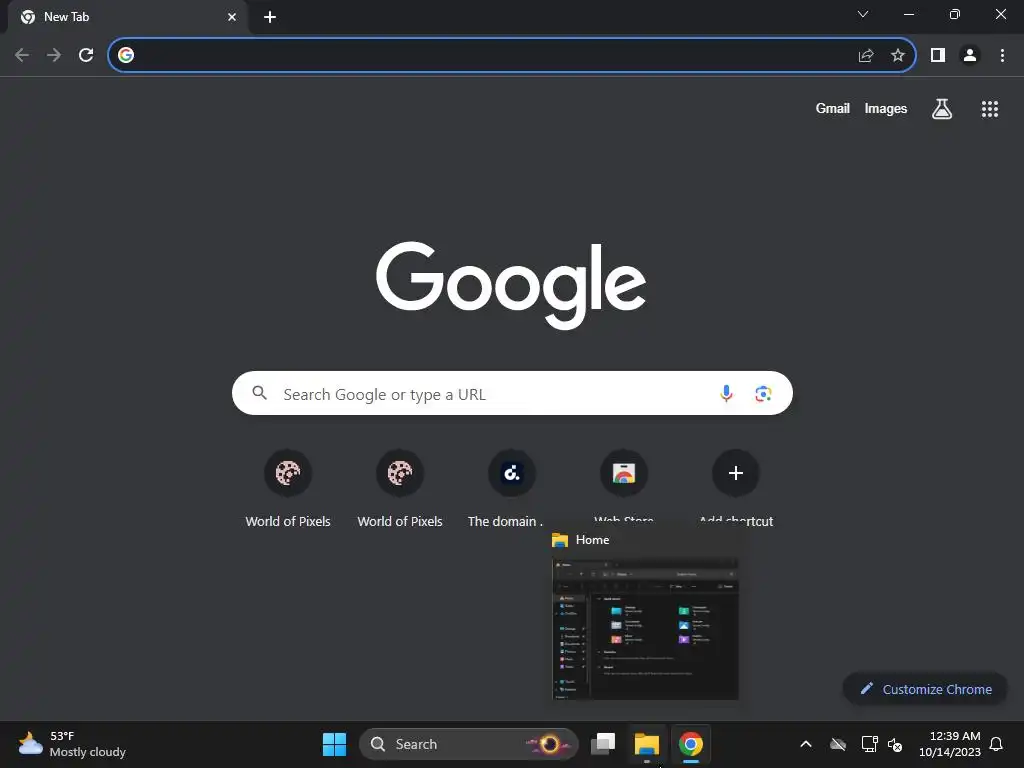This screenshot has width=1024, height=768.
Task: Open the weather widget showing 53°F
Action: pos(72,744)
